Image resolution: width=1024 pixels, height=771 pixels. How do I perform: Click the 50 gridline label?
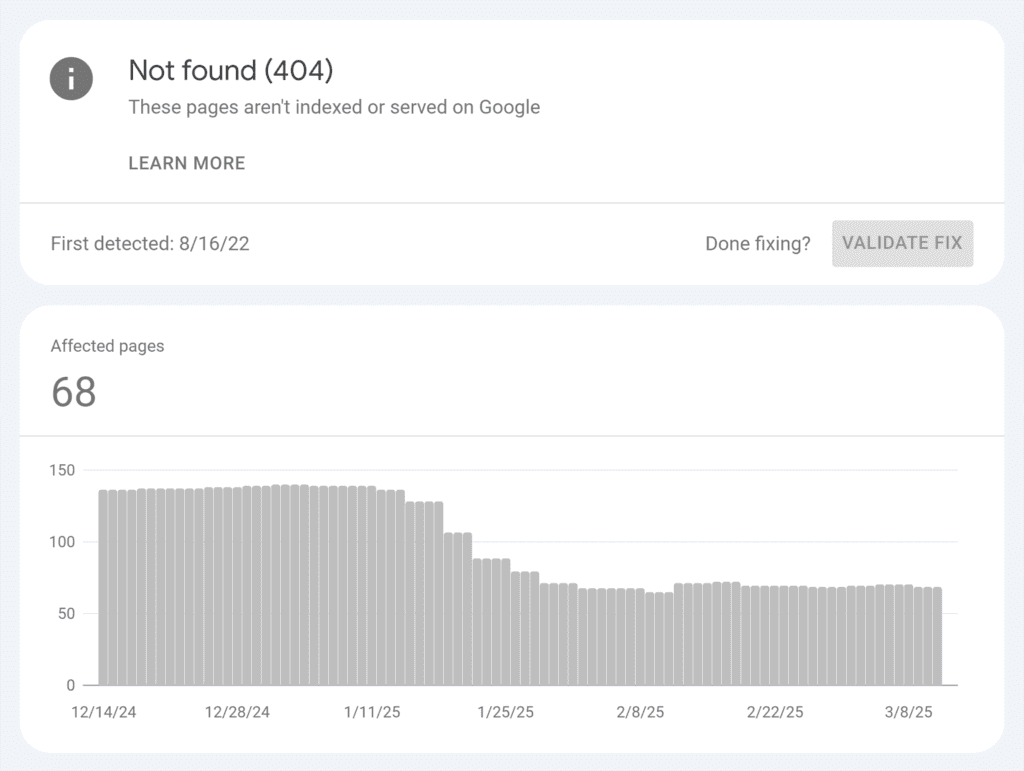[x=64, y=613]
